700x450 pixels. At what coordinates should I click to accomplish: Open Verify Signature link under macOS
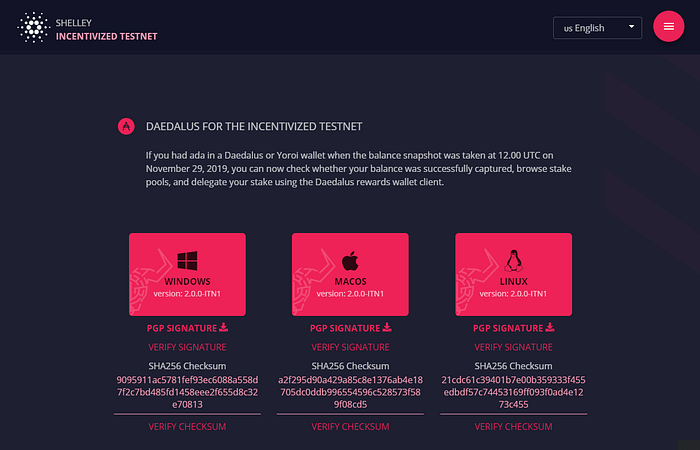(350, 347)
